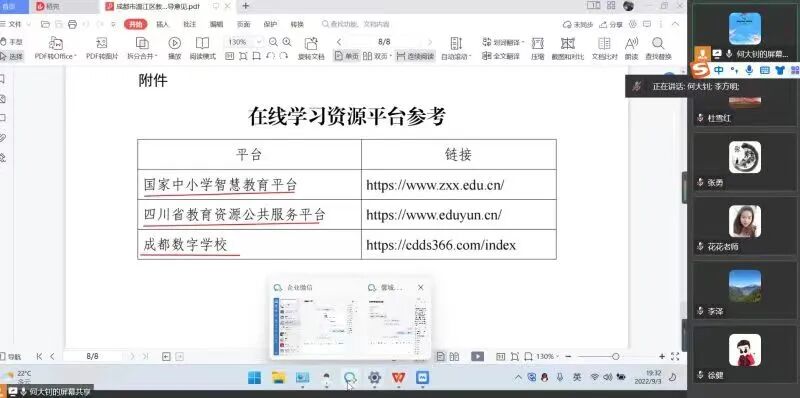
Task: Open the 130% zoom dropdown in toolbar
Action: click(x=259, y=42)
